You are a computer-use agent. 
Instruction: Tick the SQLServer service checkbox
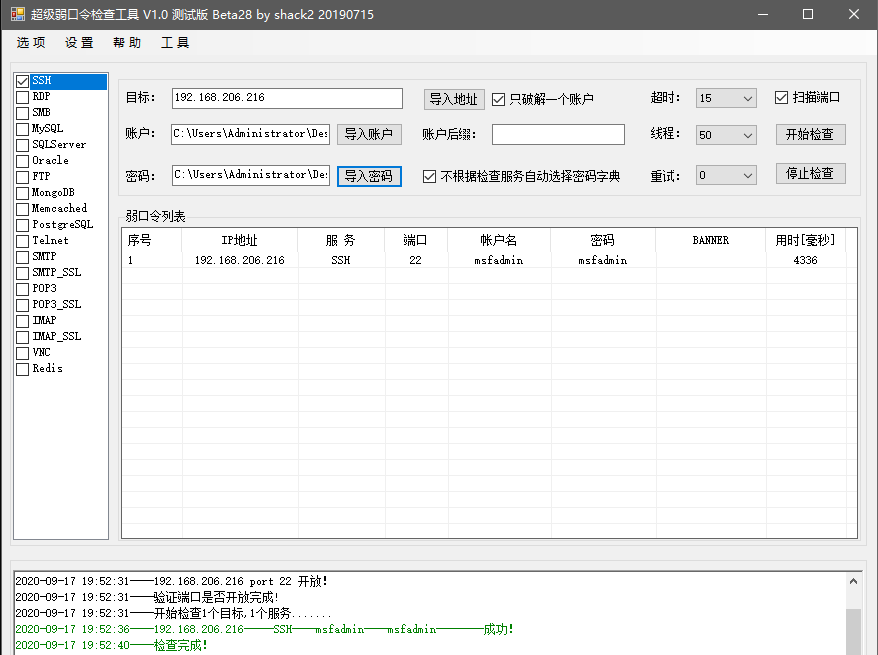tap(22, 146)
